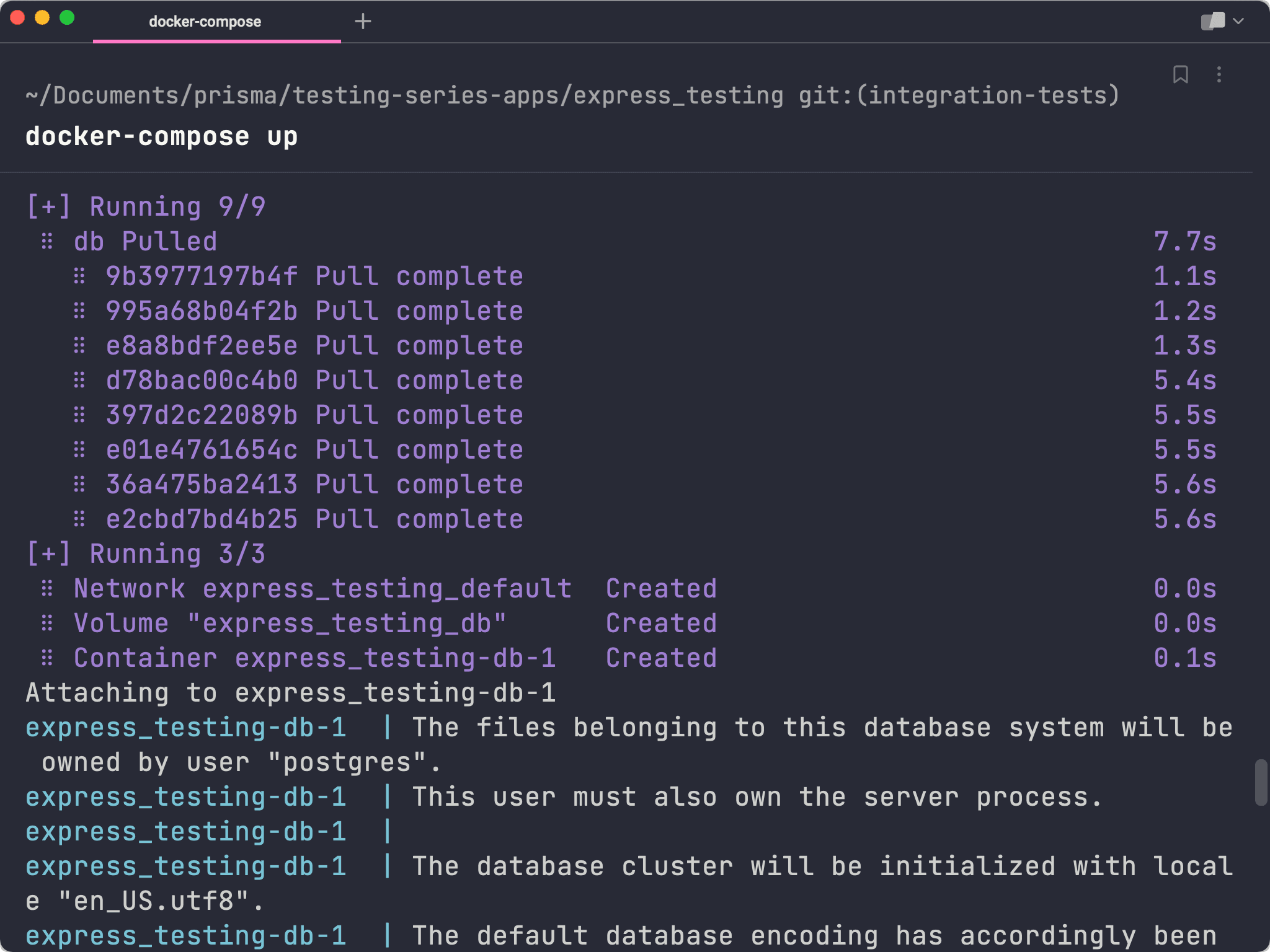Click the green zoom traffic light button
The image size is (1270, 952).
[67, 18]
